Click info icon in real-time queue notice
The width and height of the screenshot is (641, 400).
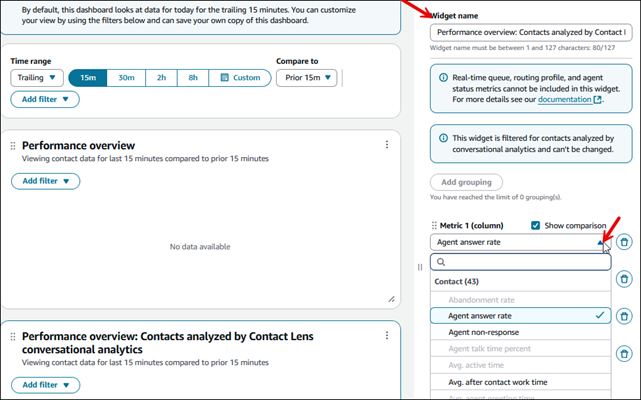(x=443, y=77)
